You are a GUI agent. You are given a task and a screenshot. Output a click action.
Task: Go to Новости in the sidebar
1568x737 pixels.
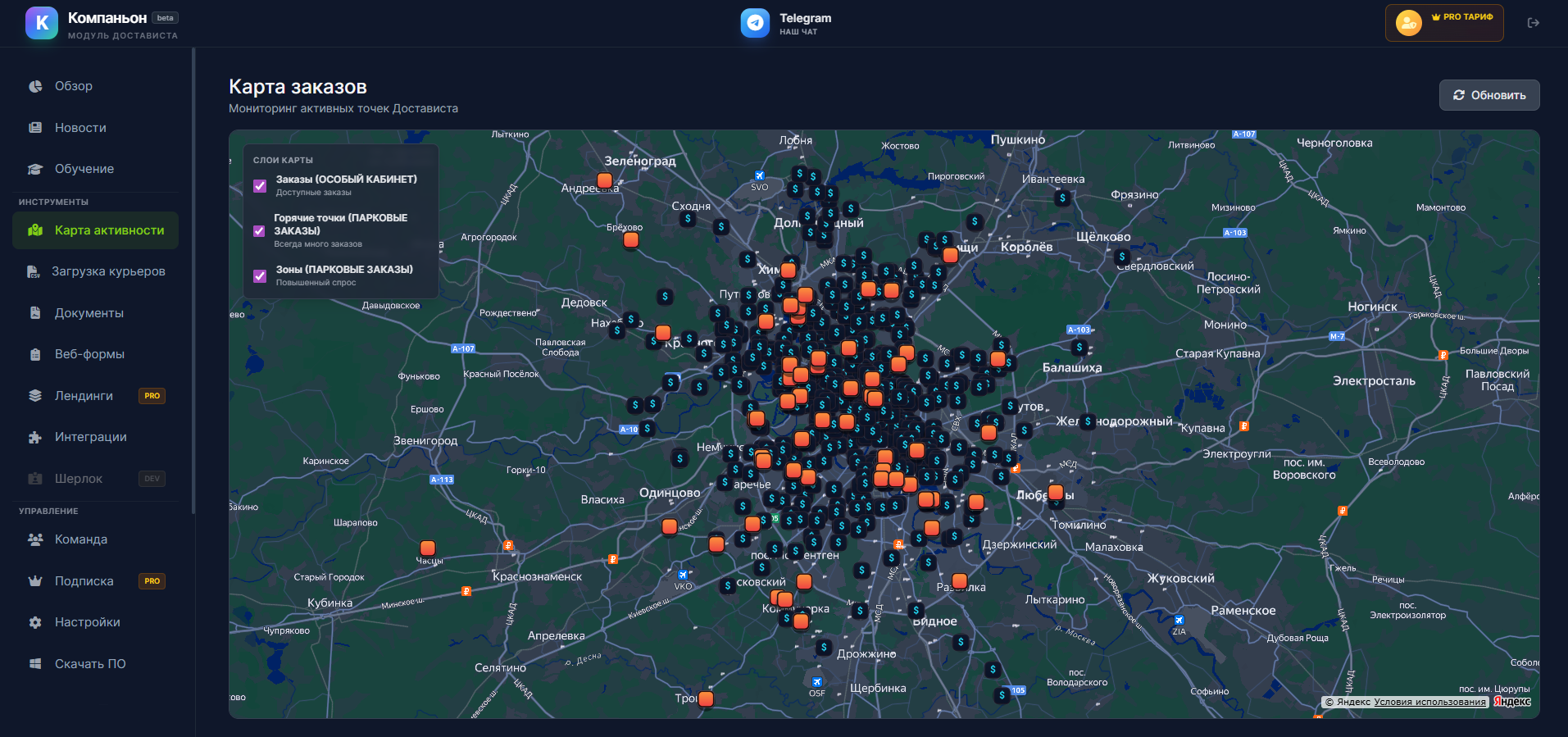coord(80,128)
